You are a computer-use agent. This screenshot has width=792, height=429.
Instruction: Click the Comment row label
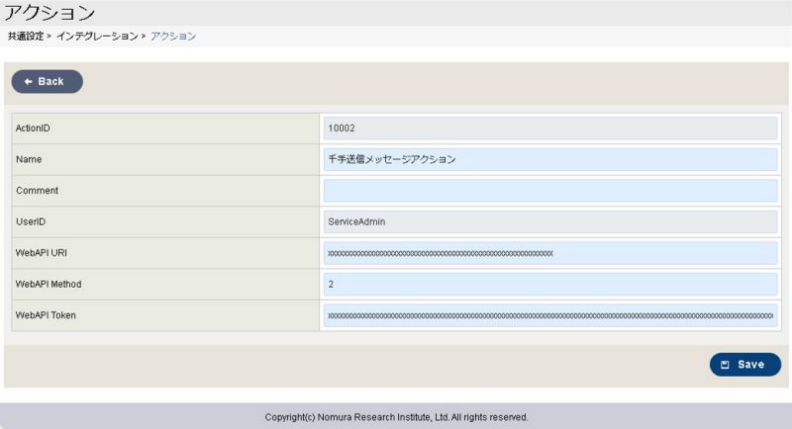[37, 190]
